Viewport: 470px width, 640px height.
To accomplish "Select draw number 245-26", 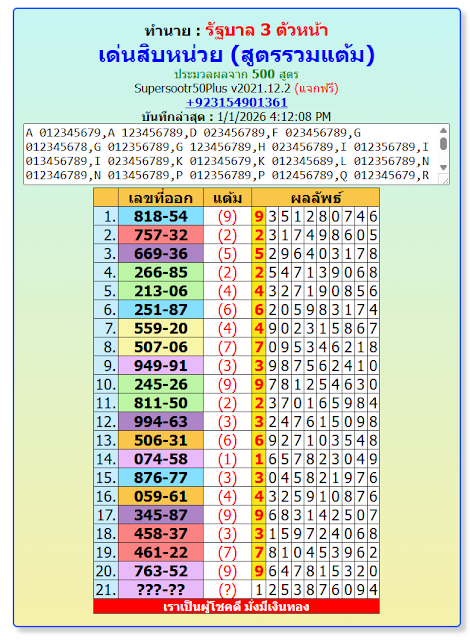I will (x=161, y=384).
